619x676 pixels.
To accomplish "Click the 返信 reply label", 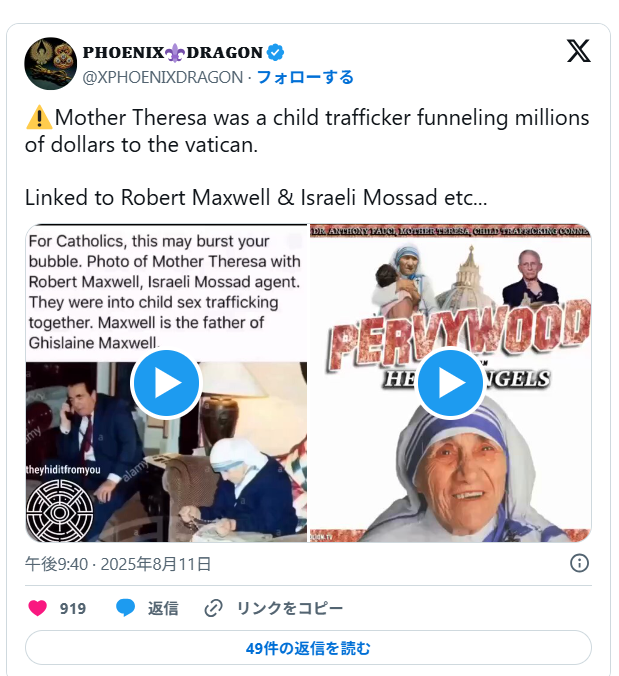I will [x=163, y=608].
